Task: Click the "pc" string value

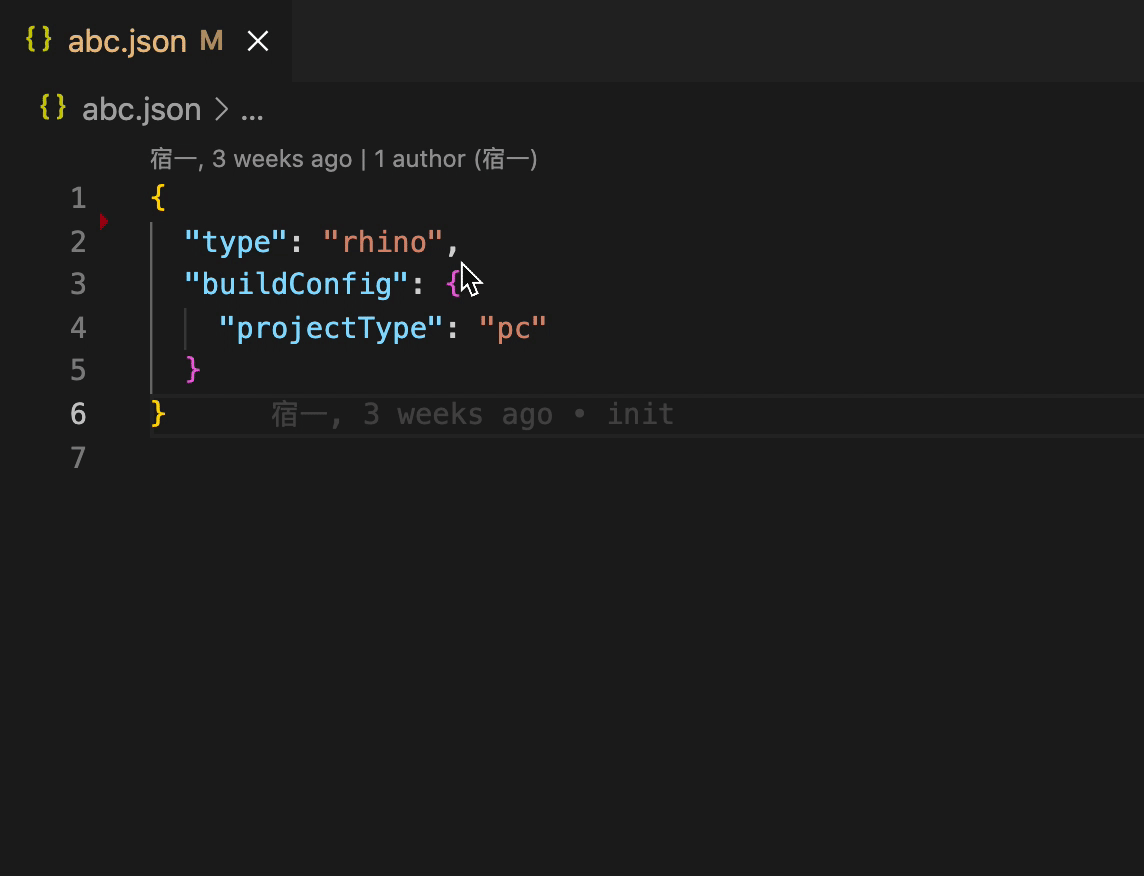Action: click(x=513, y=327)
